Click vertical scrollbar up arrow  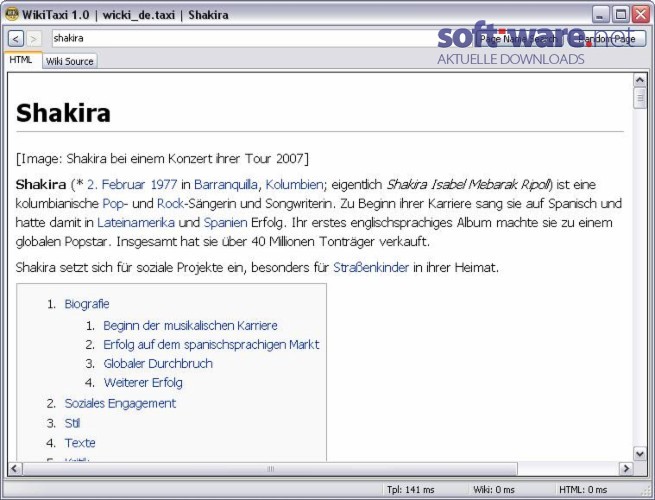tap(640, 80)
